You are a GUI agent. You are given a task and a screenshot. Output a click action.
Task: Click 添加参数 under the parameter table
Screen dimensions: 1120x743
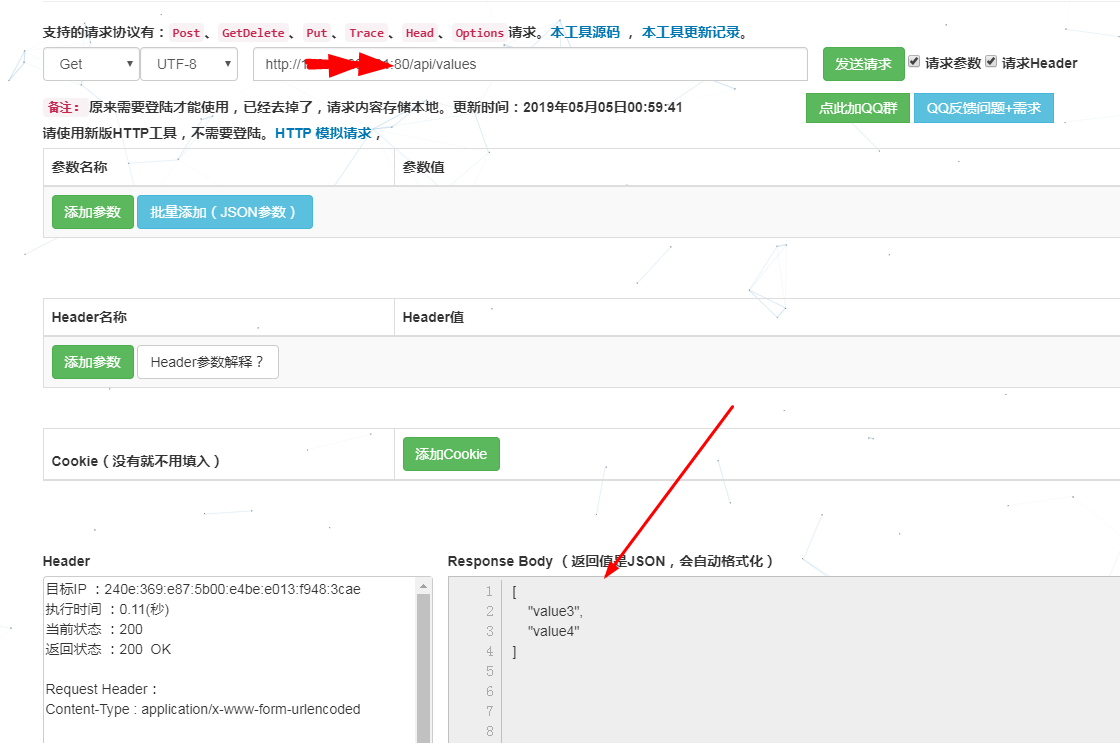pyautogui.click(x=93, y=212)
